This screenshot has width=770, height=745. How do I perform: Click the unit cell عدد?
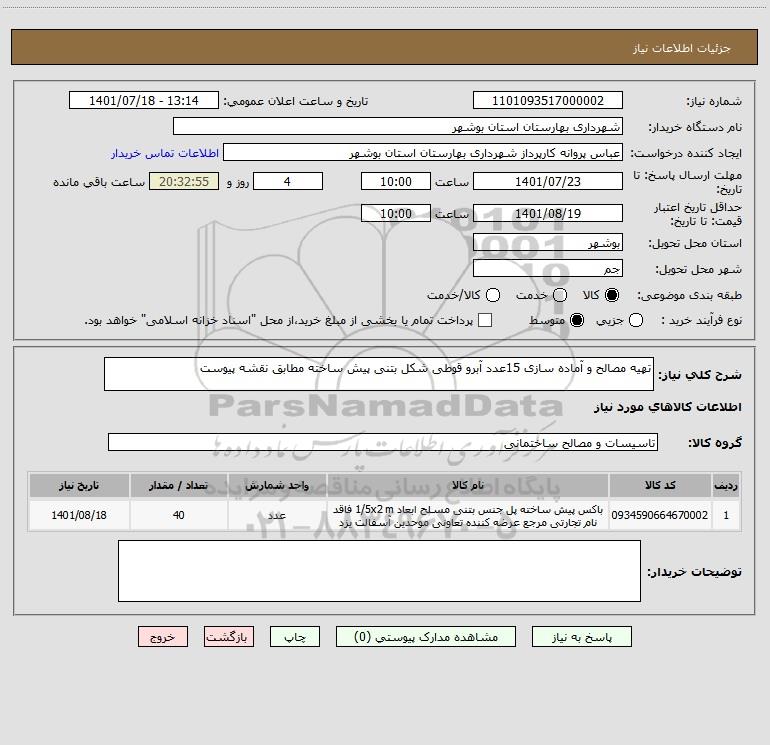277,515
